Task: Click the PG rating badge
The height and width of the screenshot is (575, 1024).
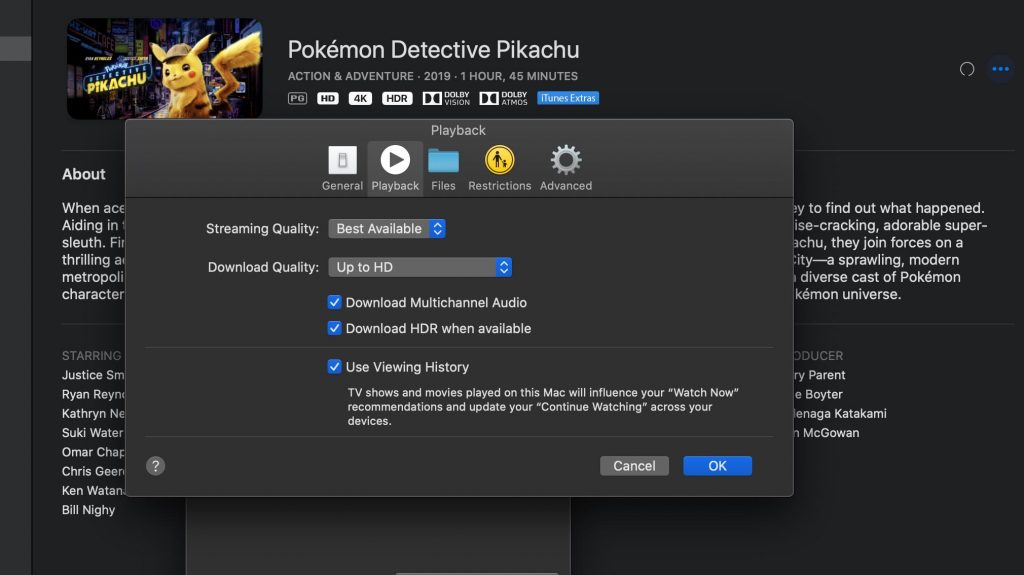Action: pyautogui.click(x=297, y=98)
